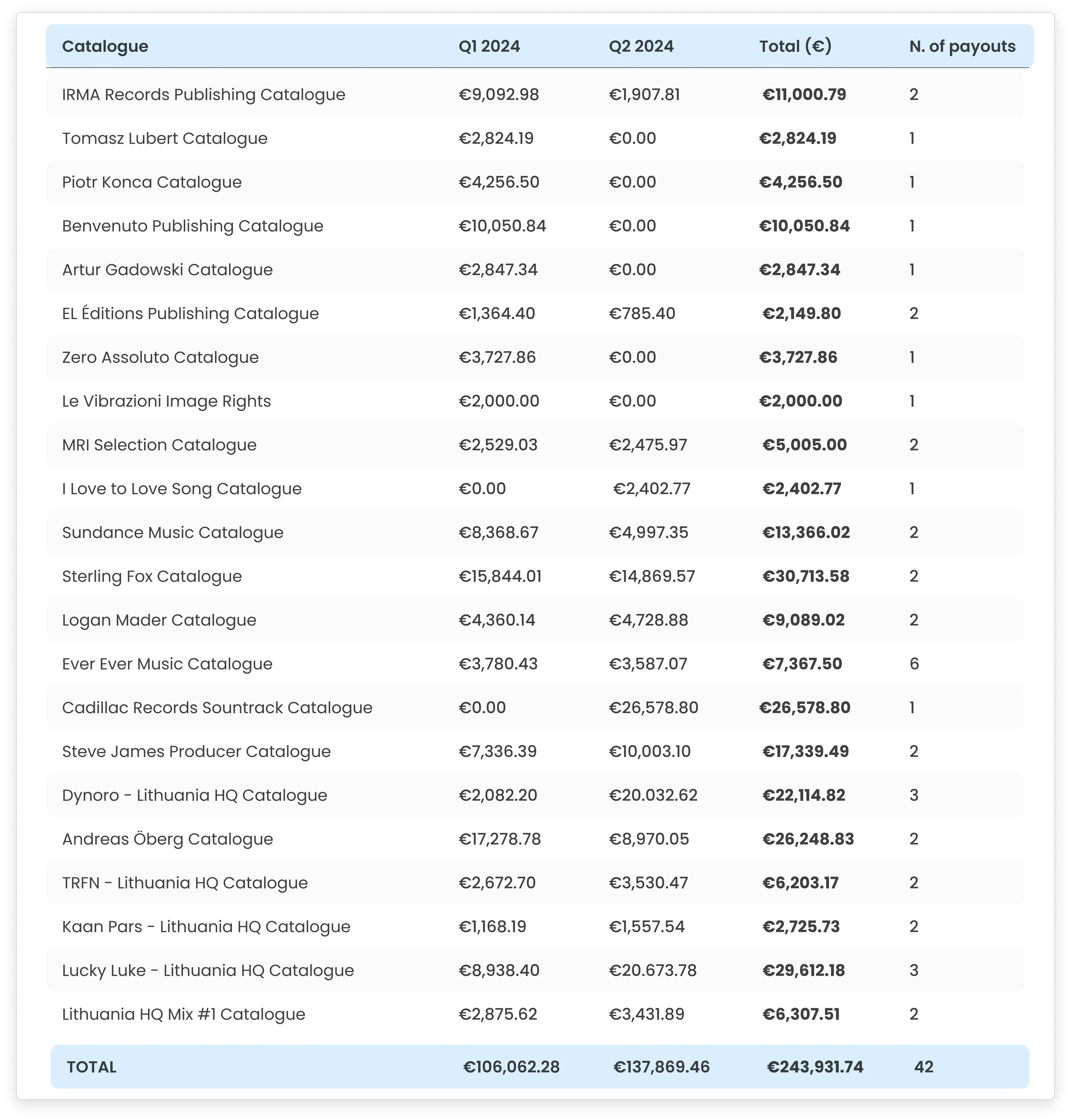Click the TOTAL label in footer row

91,1067
